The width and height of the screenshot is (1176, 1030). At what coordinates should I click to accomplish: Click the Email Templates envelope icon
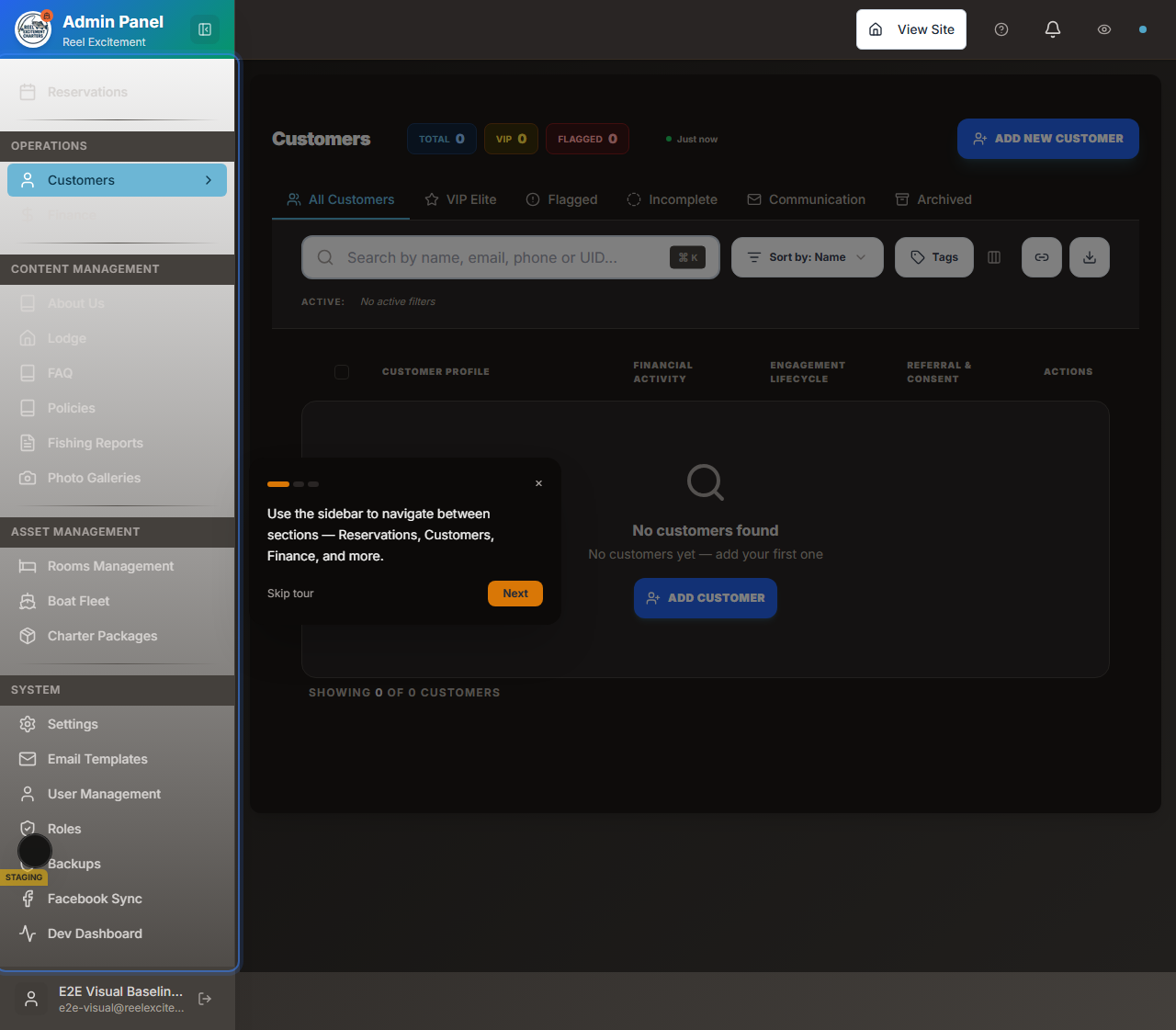[x=28, y=759]
